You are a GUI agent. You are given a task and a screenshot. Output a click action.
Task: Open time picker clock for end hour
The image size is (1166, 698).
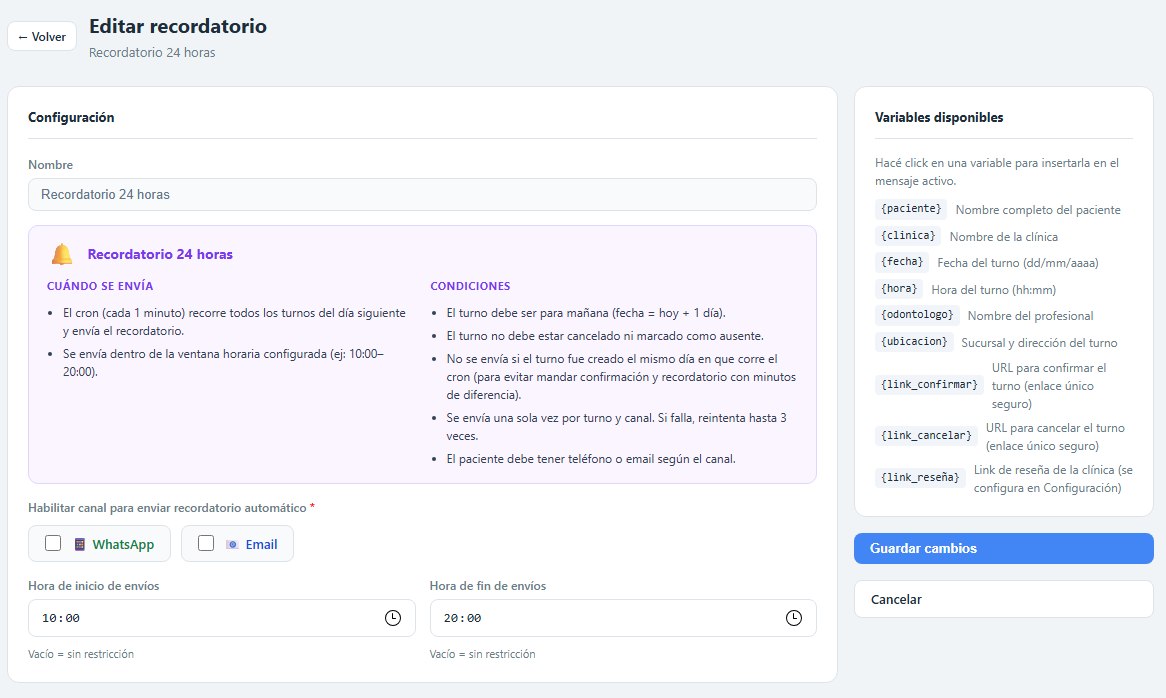[794, 618]
